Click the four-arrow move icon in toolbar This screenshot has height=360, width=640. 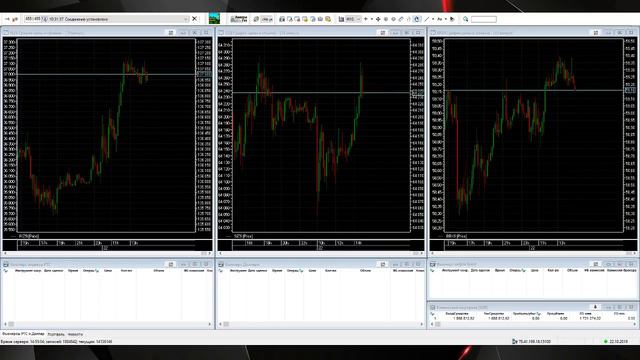tap(378, 19)
